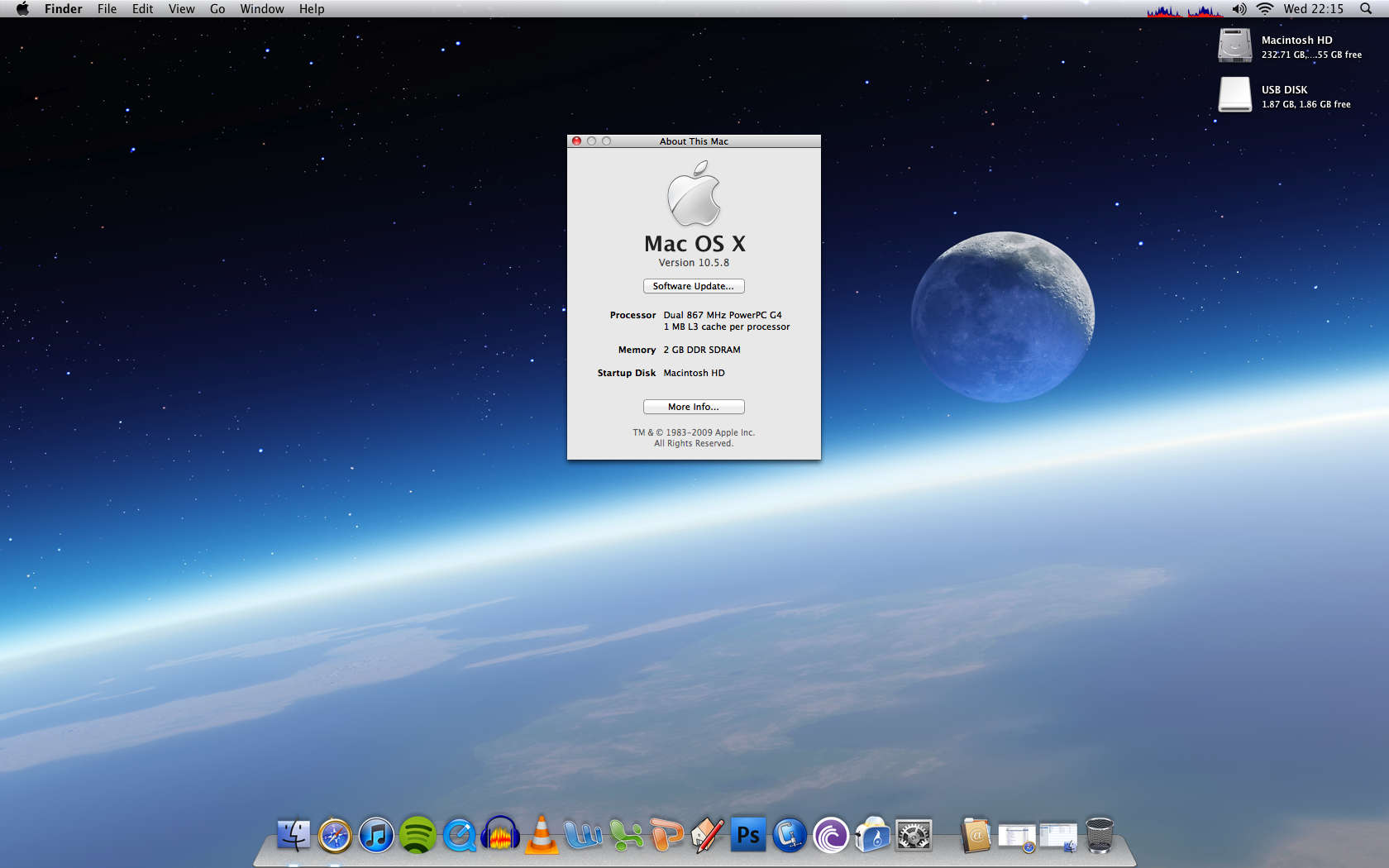Open Spotify from the dock

[x=418, y=836]
